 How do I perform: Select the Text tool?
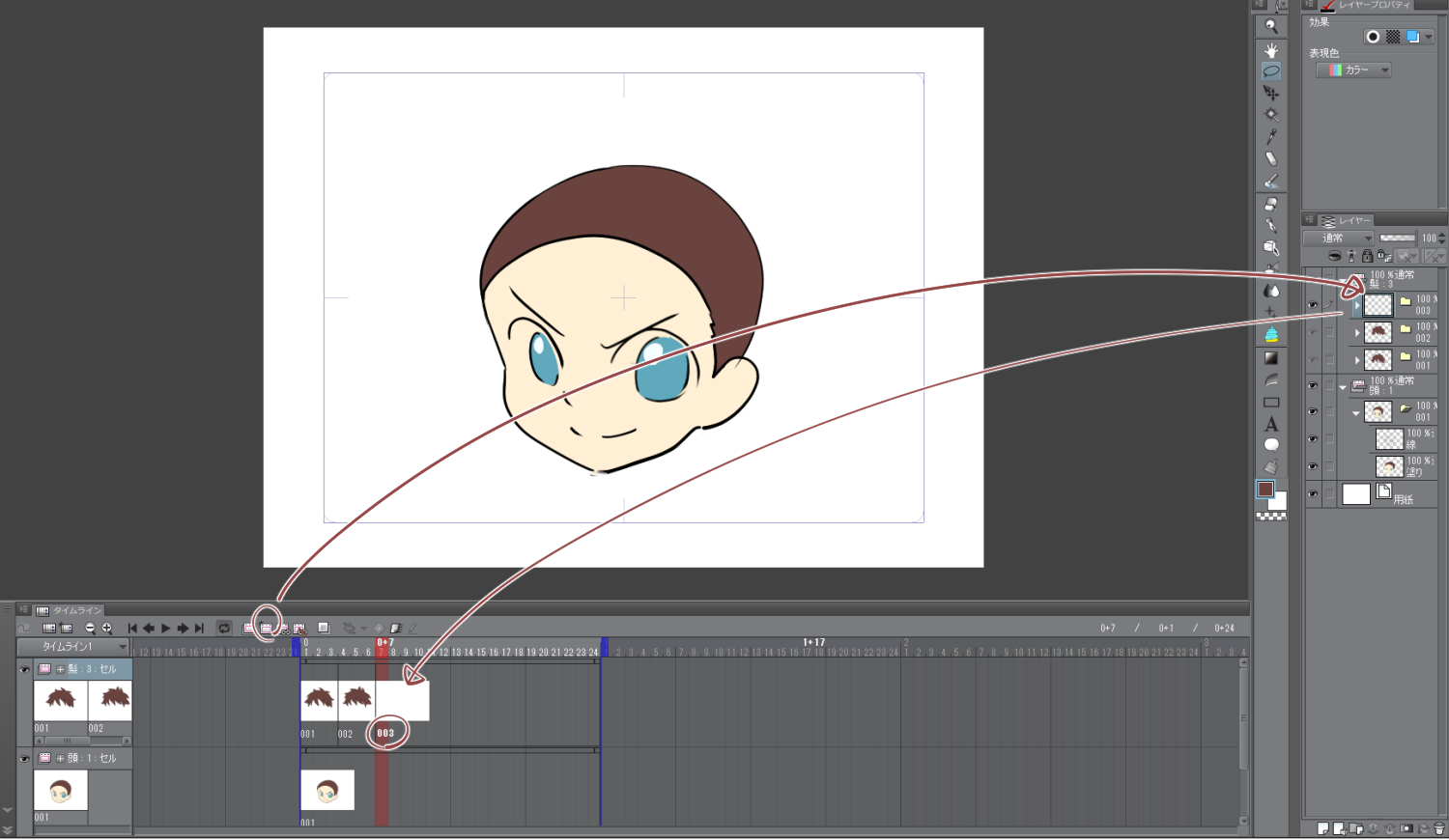(1271, 424)
